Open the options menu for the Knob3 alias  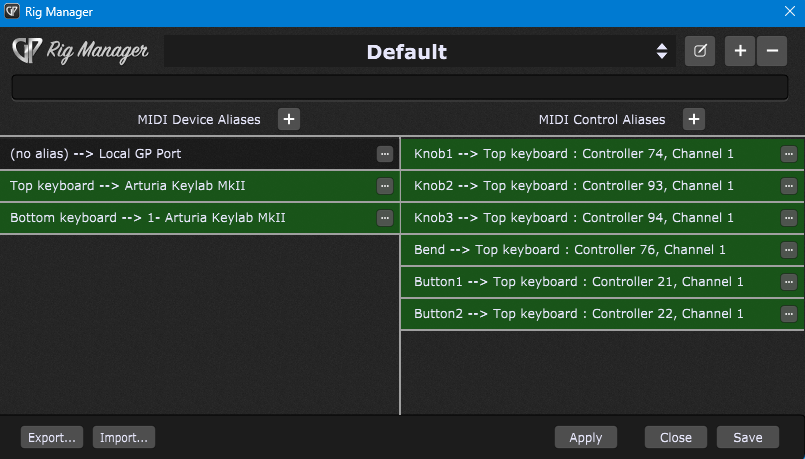[x=789, y=218]
